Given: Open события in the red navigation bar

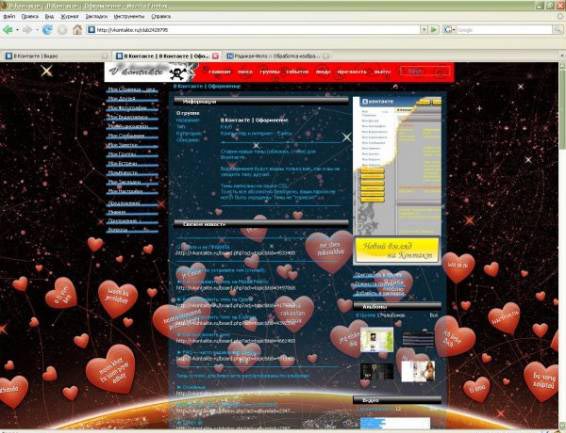Looking at the screenshot, I should coord(297,72).
